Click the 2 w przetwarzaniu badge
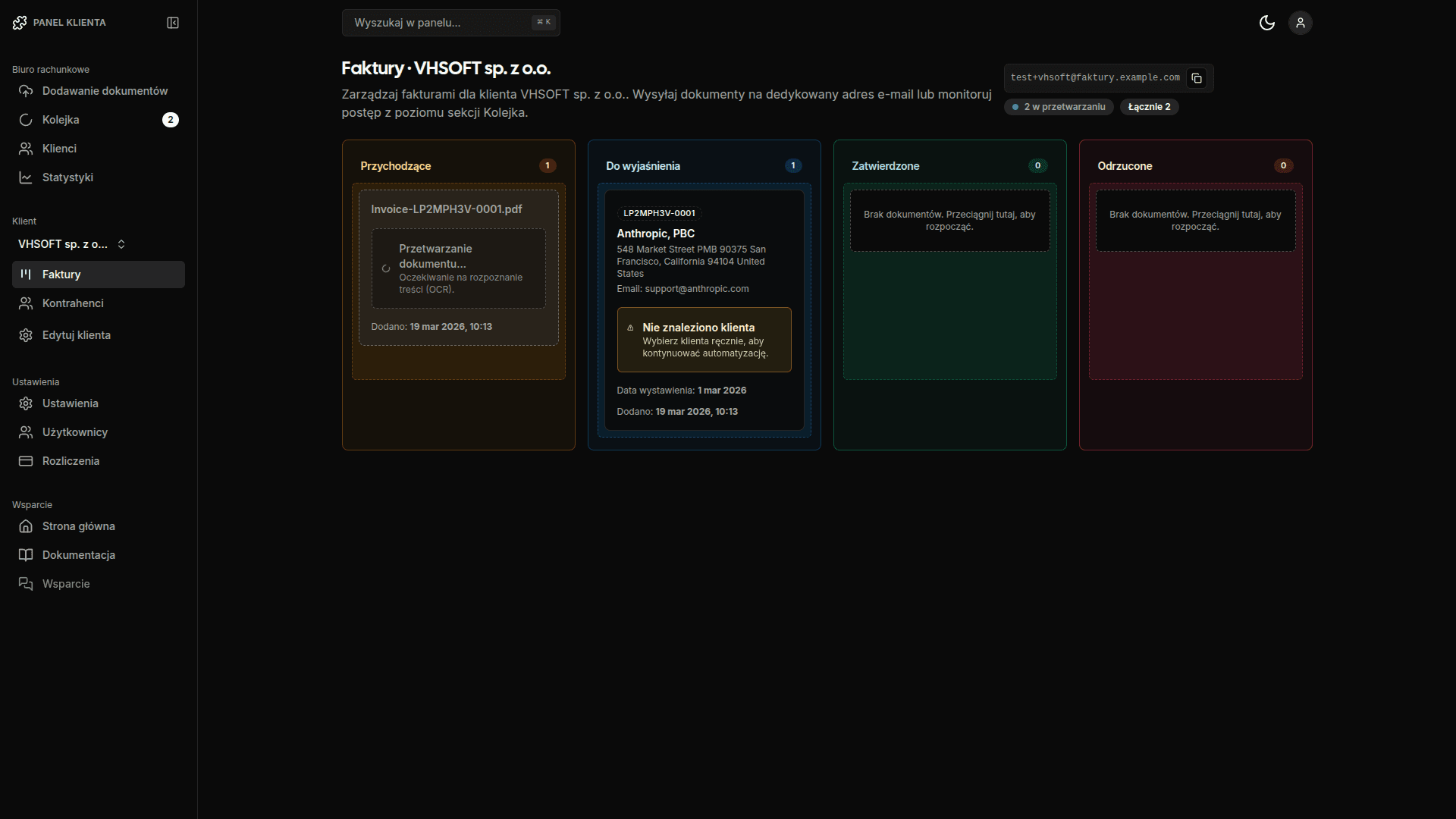Screen dimensions: 1456x819 click(1059, 107)
